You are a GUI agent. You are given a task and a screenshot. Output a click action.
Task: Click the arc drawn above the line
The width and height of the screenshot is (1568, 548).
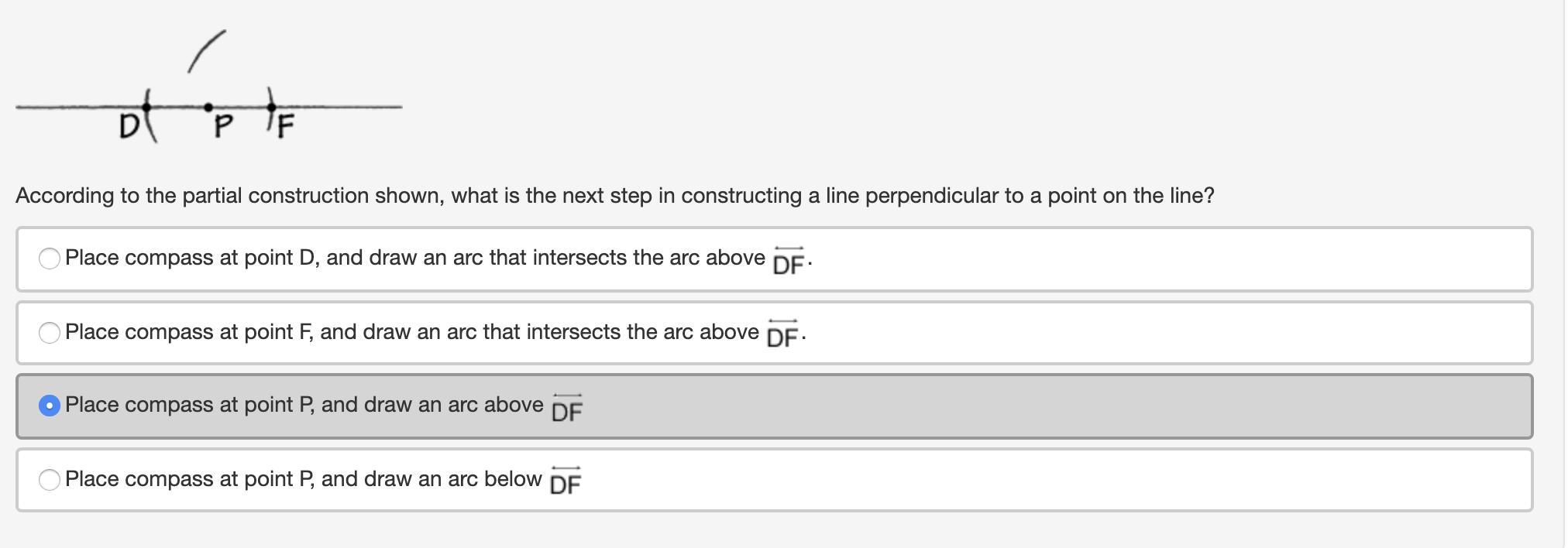click(x=206, y=51)
